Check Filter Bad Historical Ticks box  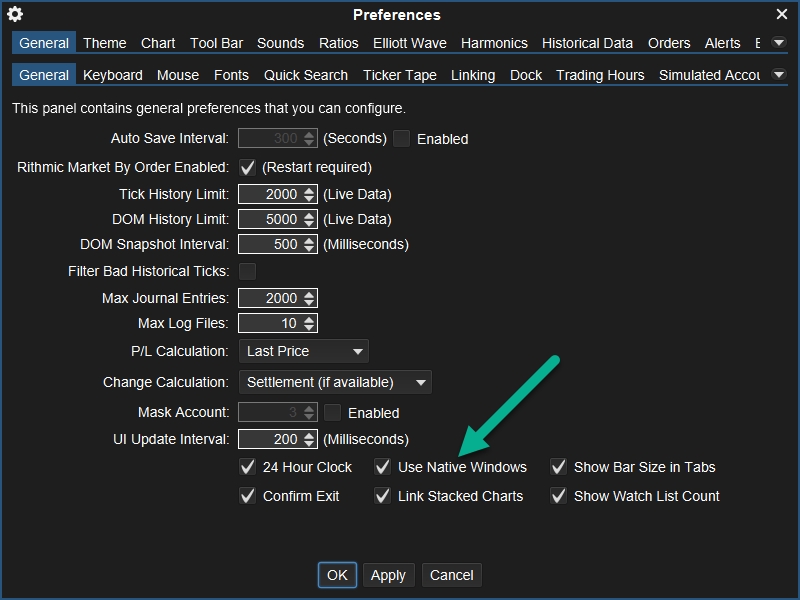click(247, 271)
